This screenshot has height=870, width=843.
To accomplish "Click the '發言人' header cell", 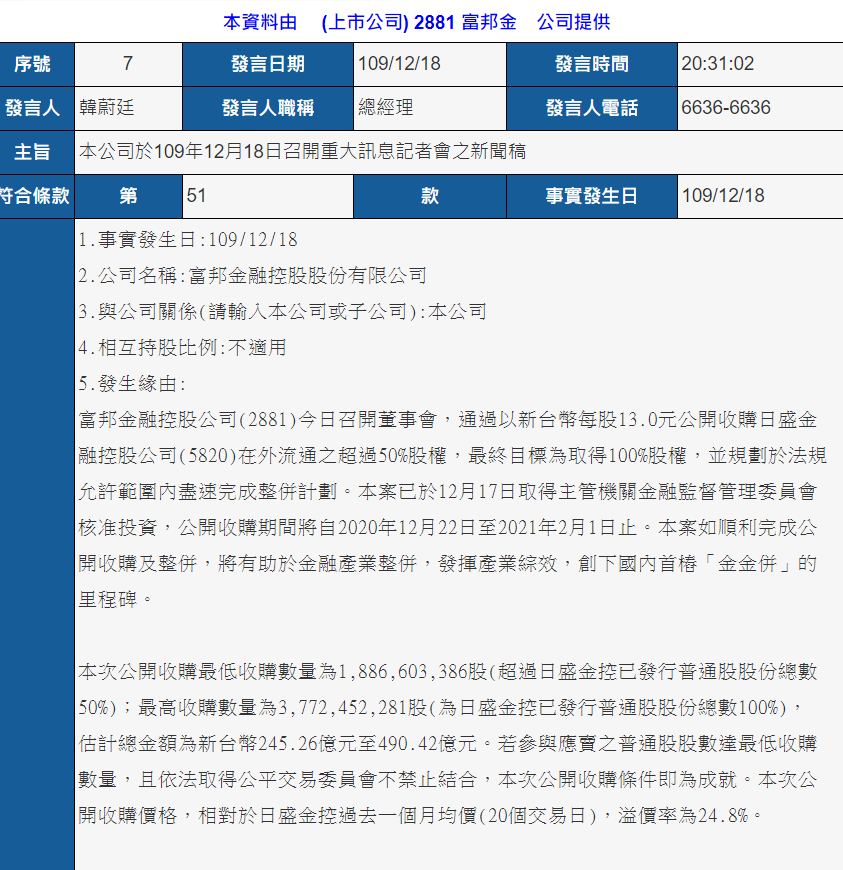I will tap(37, 108).
